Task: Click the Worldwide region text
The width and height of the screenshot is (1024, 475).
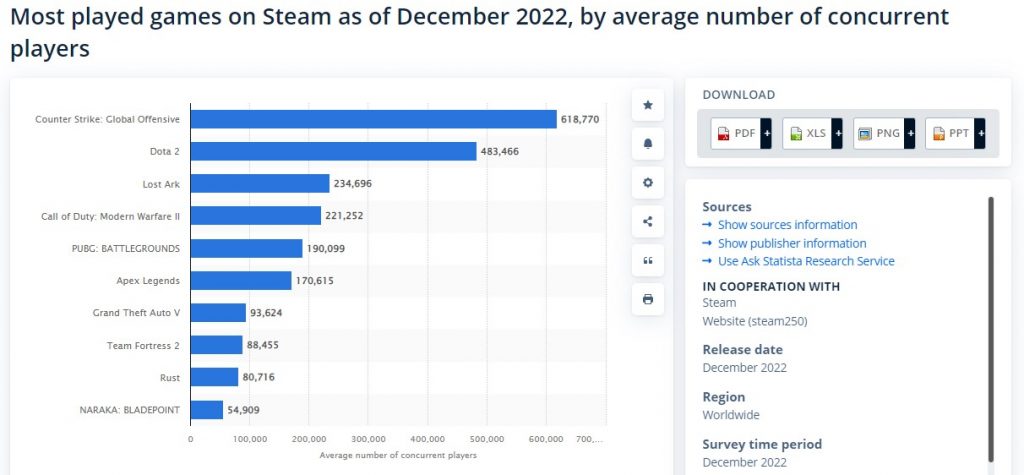Action: 731,415
